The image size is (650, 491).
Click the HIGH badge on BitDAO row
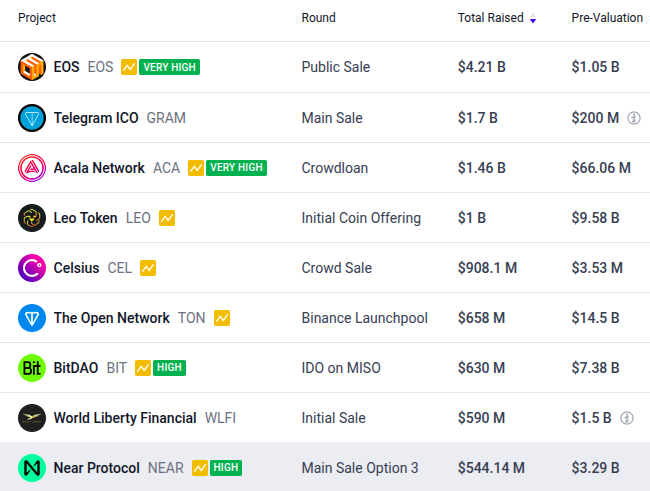pyautogui.click(x=170, y=367)
